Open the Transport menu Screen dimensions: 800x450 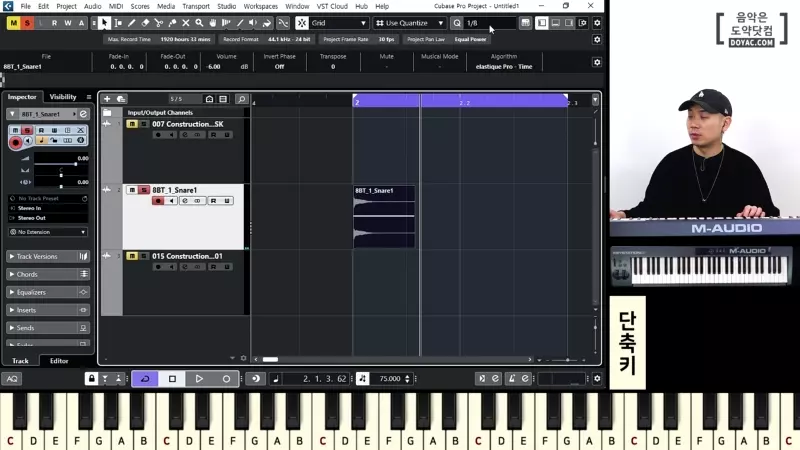pos(196,6)
